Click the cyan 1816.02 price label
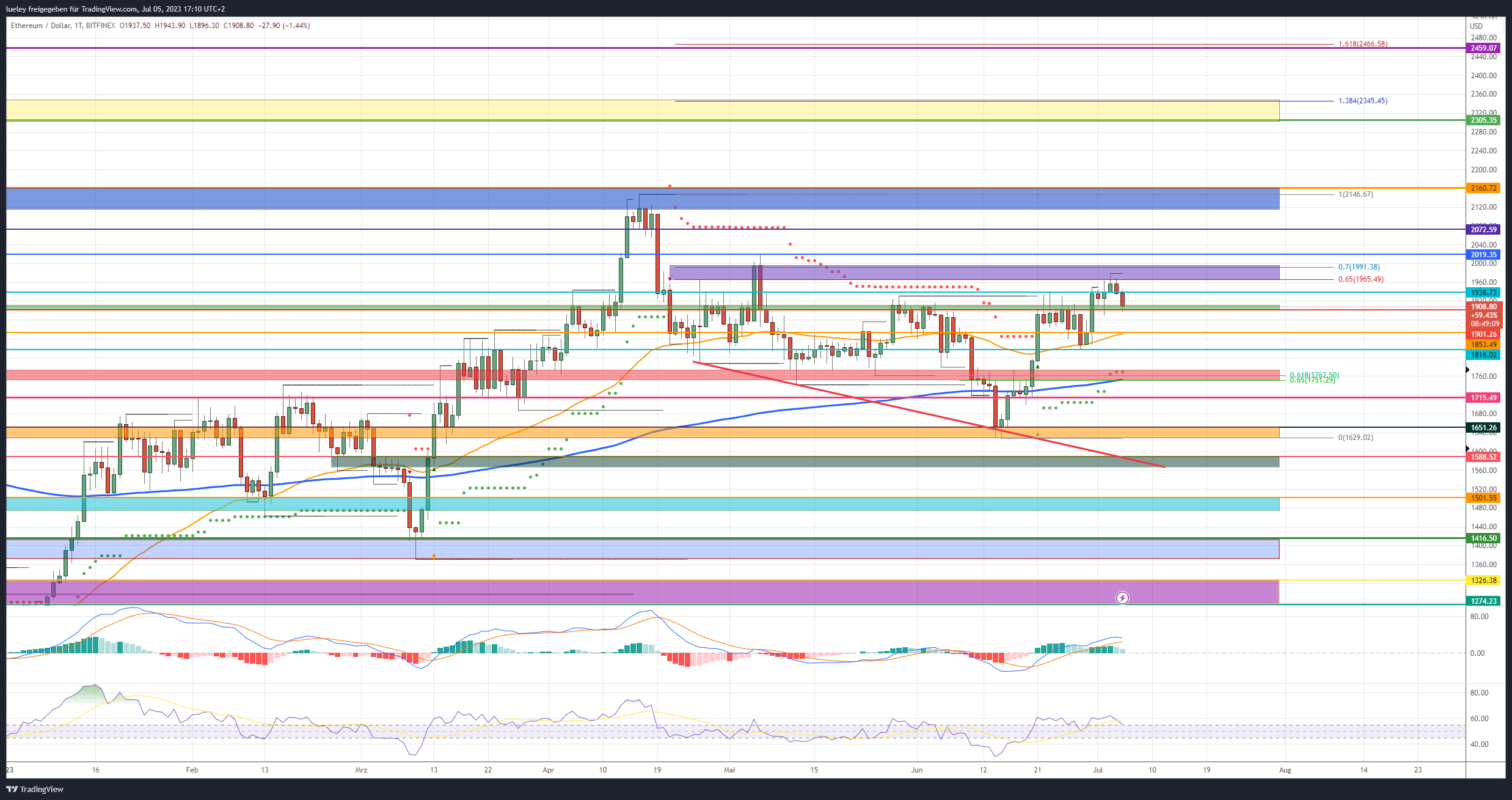Image resolution: width=1512 pixels, height=800 pixels. coord(1483,355)
